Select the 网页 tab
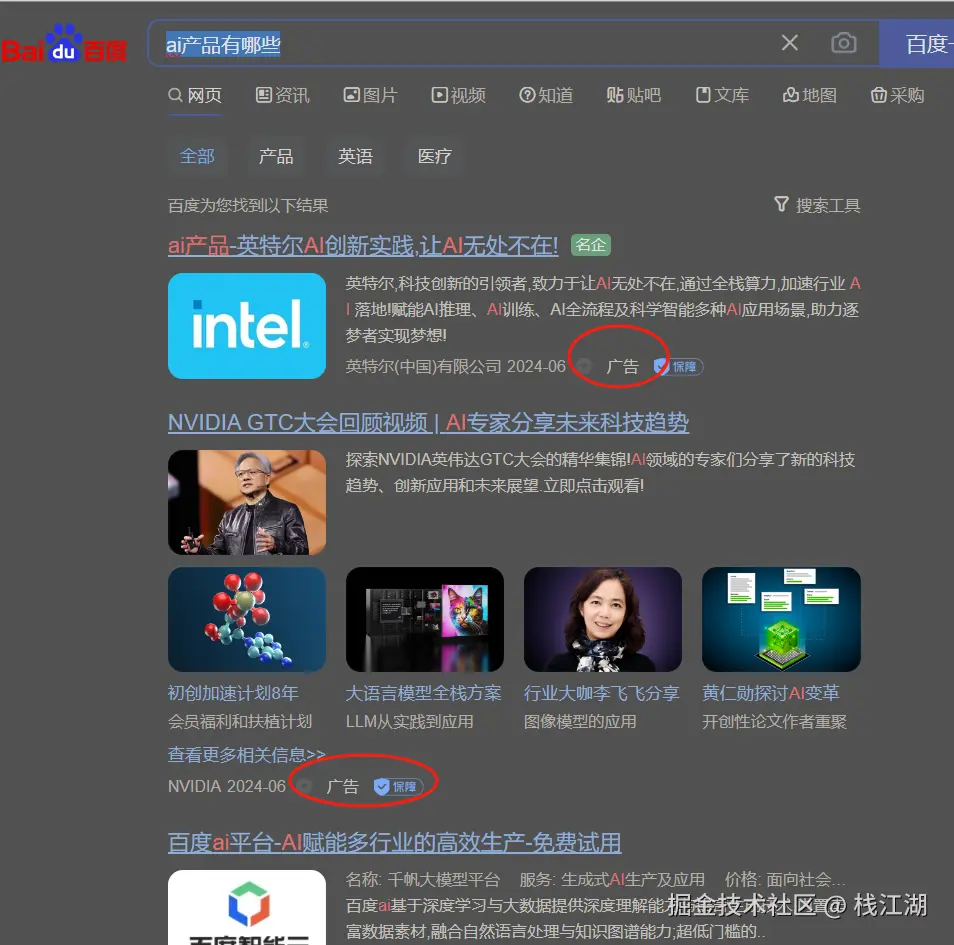 (x=195, y=95)
